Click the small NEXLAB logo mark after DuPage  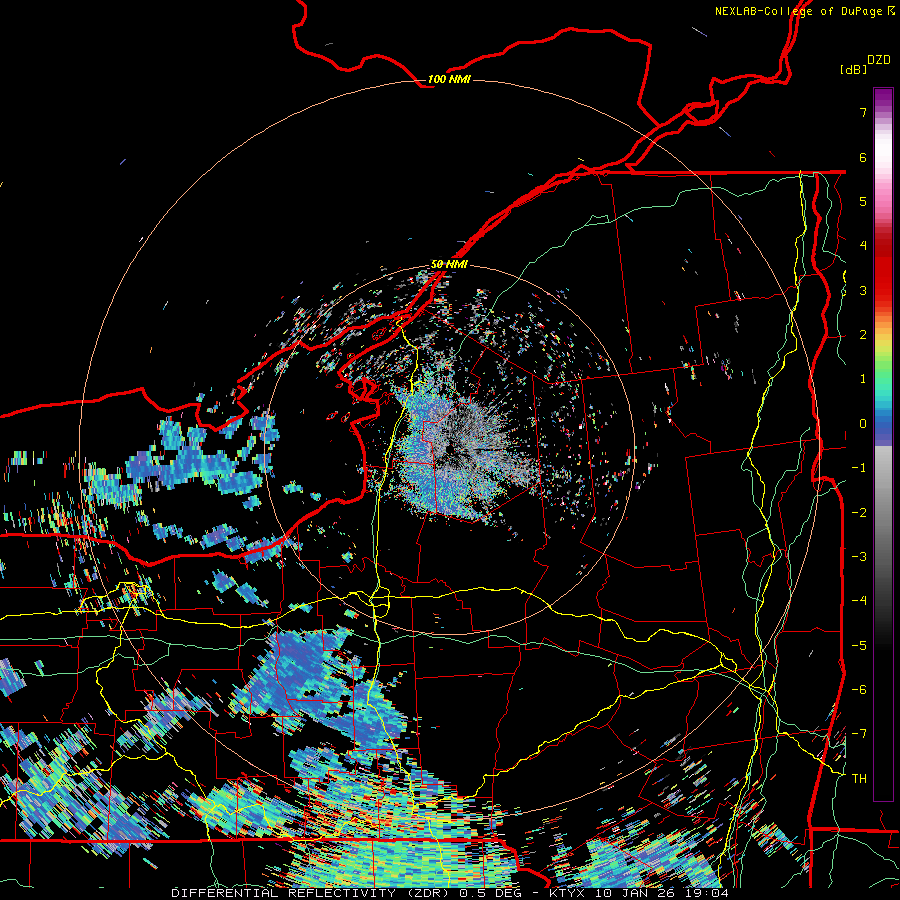click(891, 11)
